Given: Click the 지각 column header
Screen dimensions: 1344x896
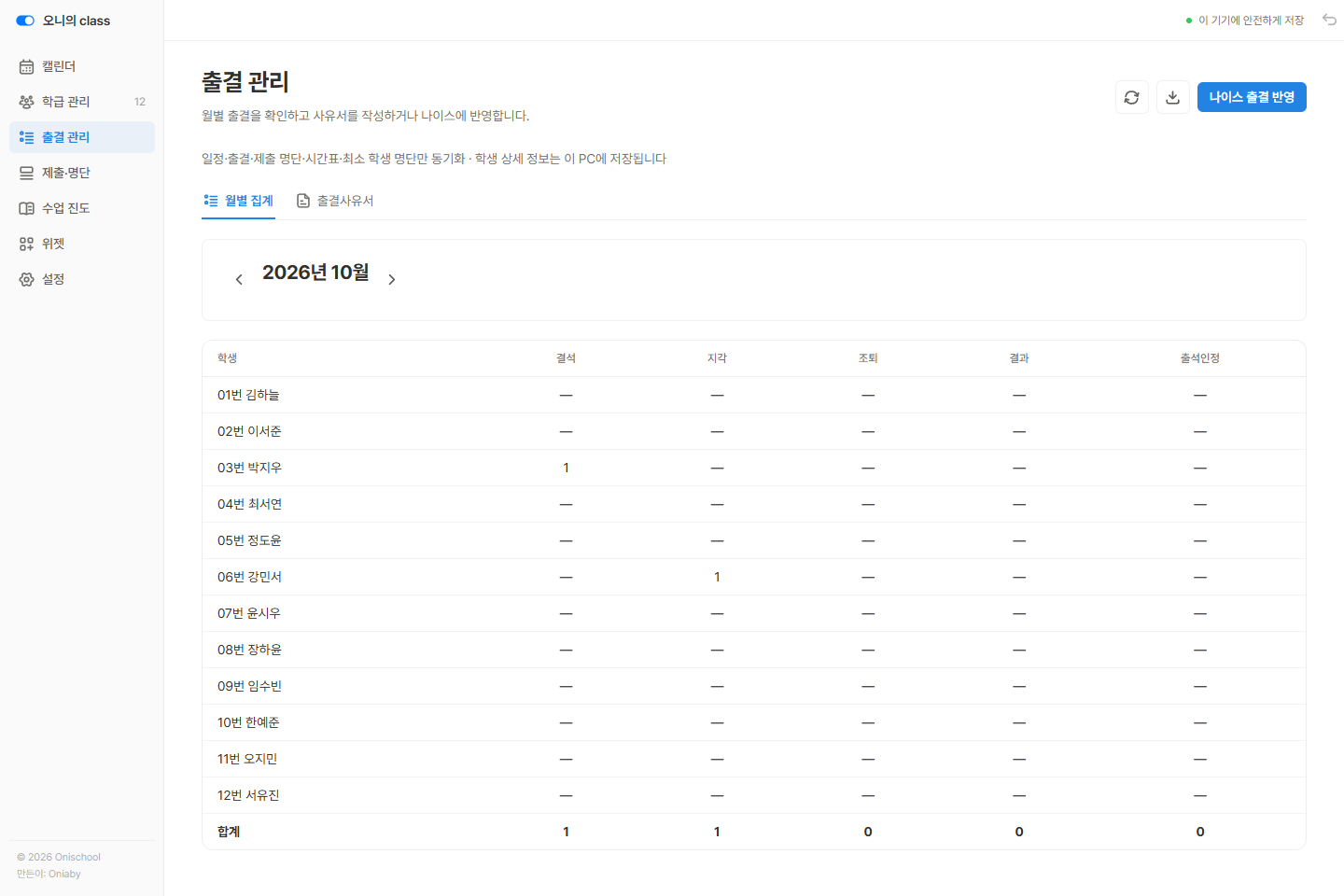Looking at the screenshot, I should point(717,358).
